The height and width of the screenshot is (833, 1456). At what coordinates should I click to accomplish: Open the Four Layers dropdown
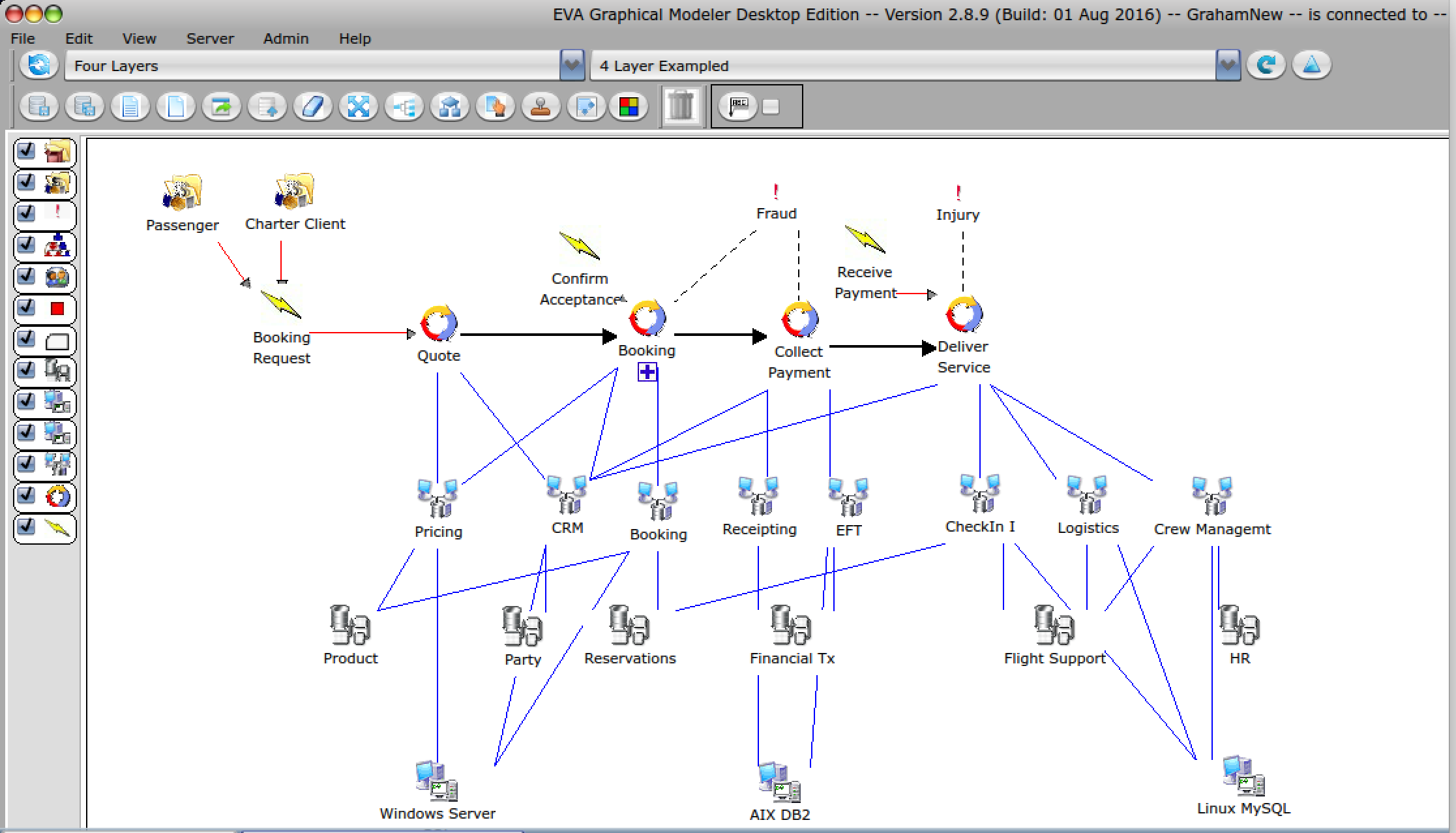pos(572,65)
